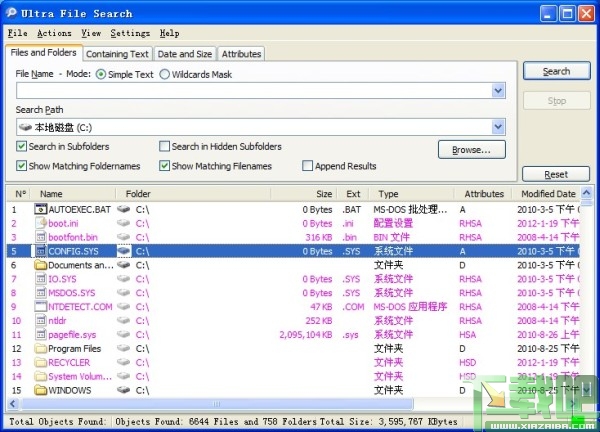Click the AUTOEXEC.BAT file icon
This screenshot has height=432, width=600.
click(40, 209)
